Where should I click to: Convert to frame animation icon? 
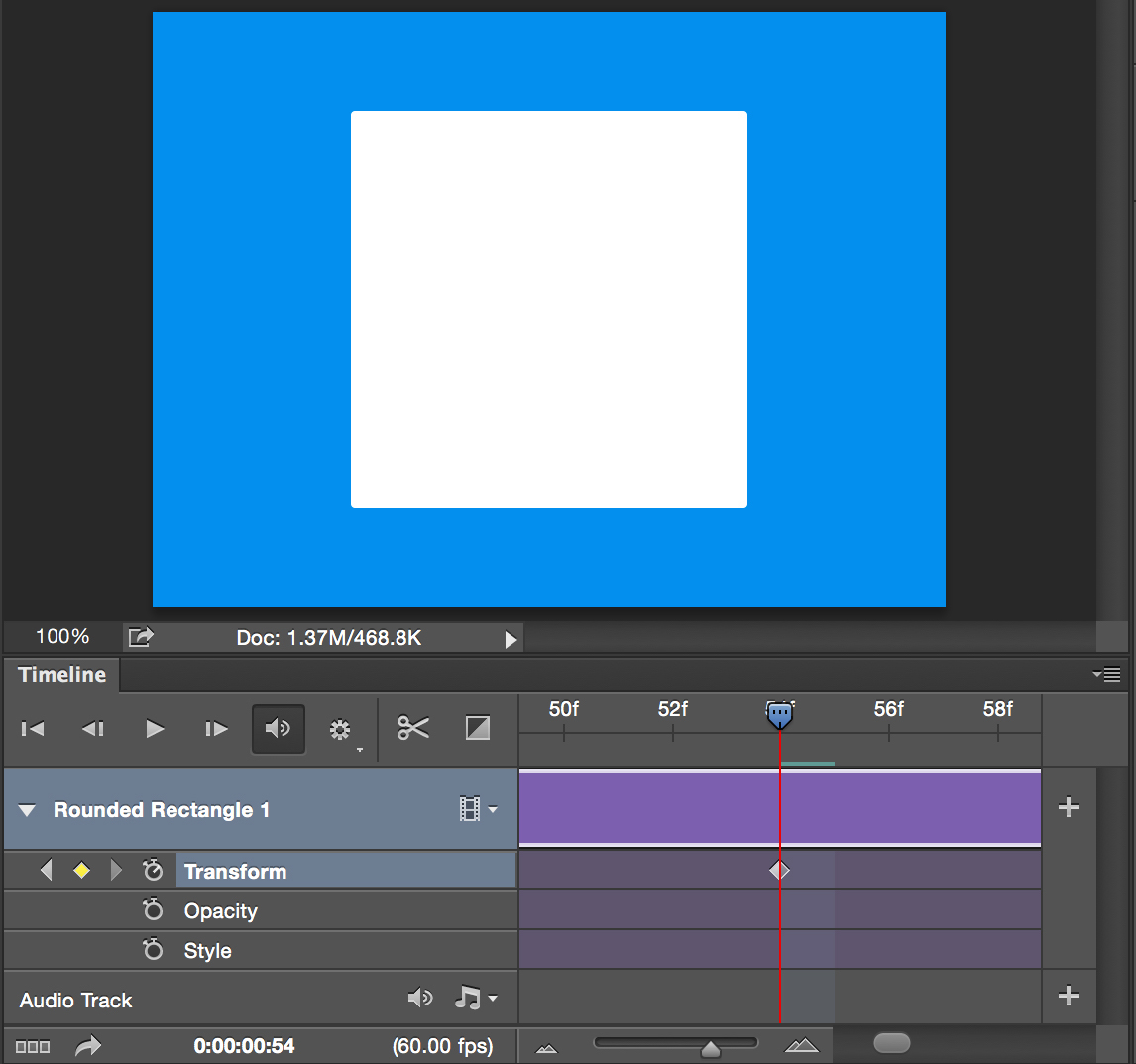[x=33, y=1046]
